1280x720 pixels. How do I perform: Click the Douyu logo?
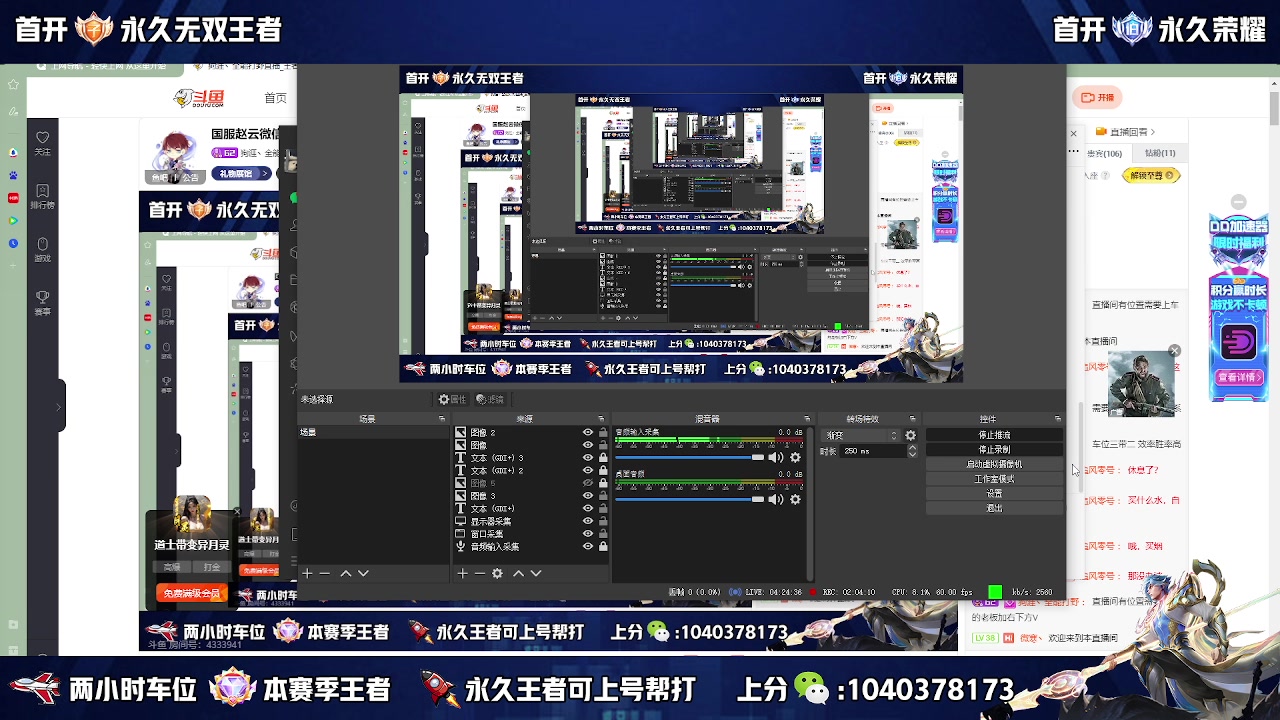[198, 97]
